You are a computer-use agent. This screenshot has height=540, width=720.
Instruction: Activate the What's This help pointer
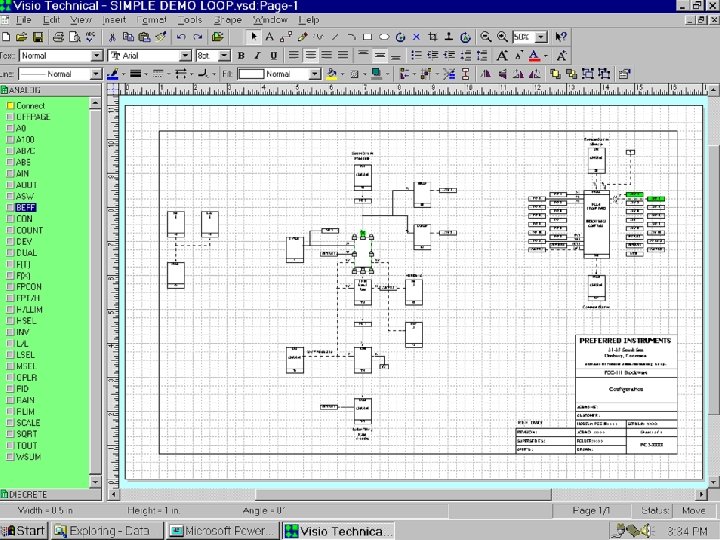[561, 37]
